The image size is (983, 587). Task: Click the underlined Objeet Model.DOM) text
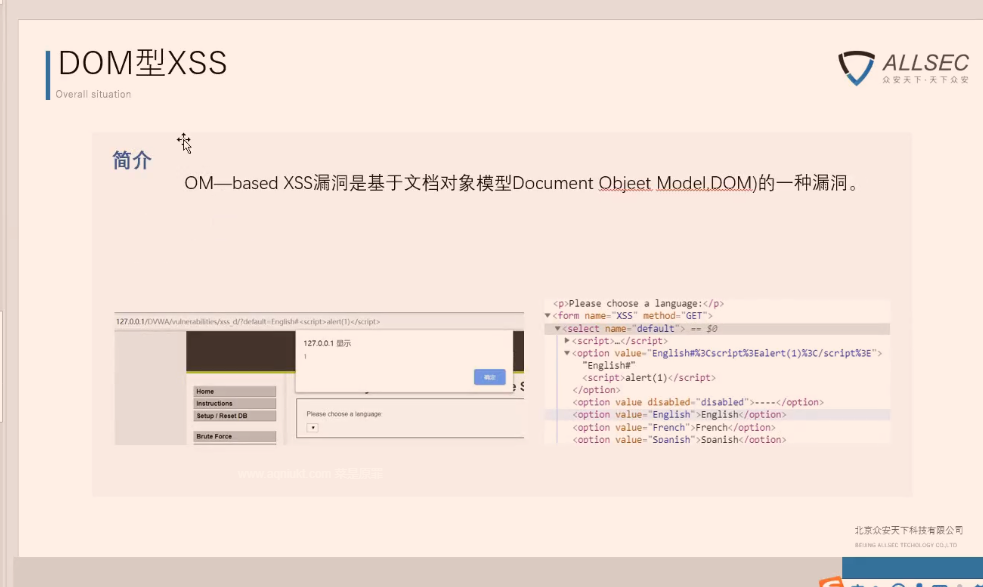(x=677, y=183)
